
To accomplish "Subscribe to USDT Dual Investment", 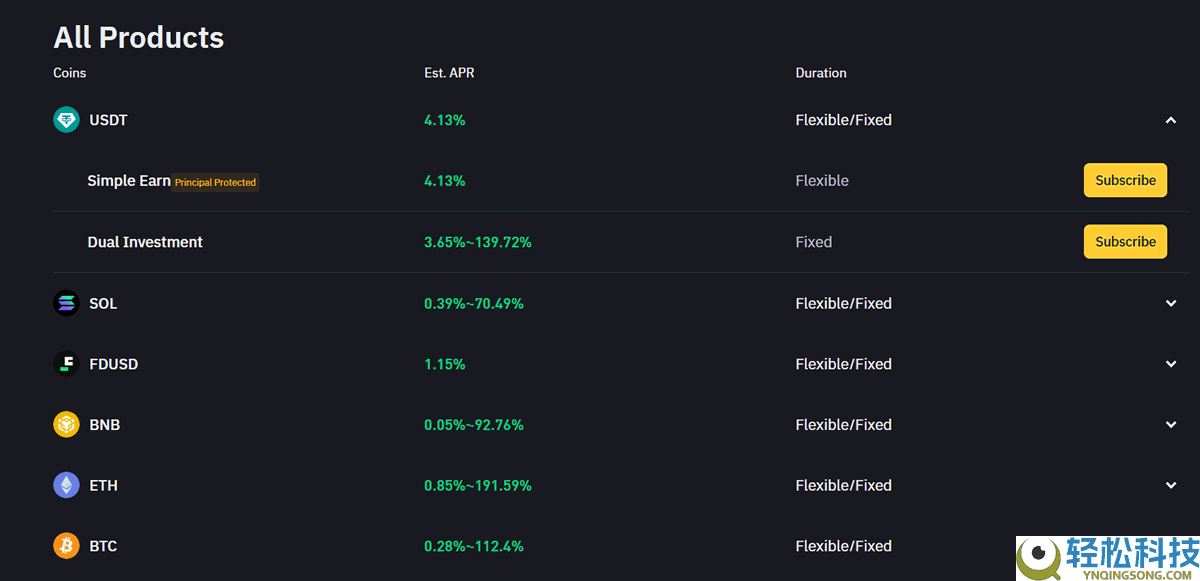I will (x=1125, y=242).
